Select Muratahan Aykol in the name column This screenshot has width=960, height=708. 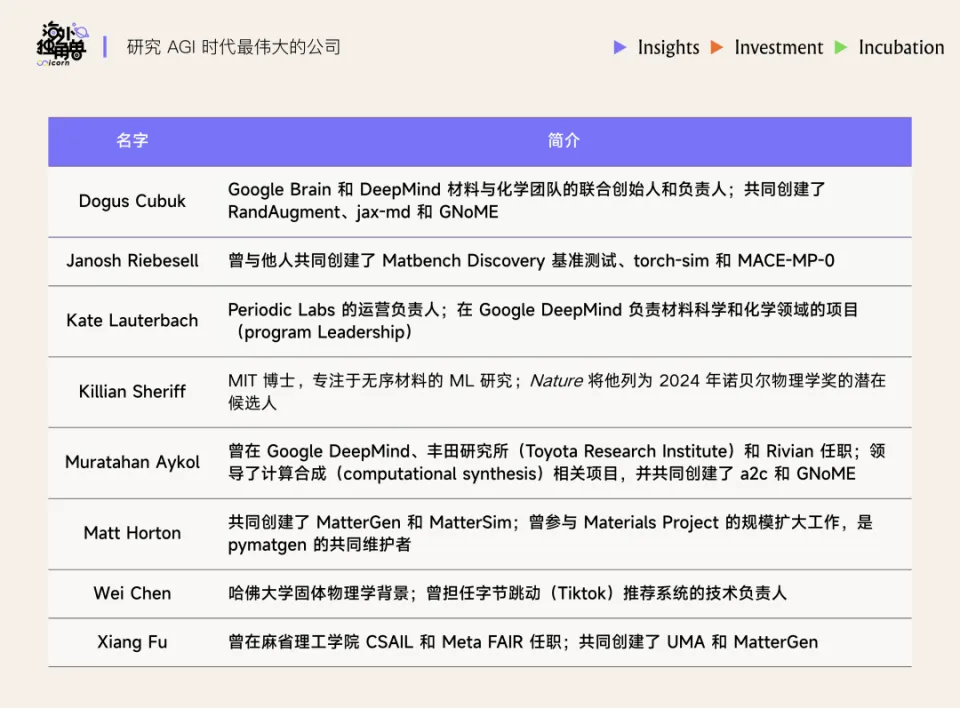click(132, 462)
